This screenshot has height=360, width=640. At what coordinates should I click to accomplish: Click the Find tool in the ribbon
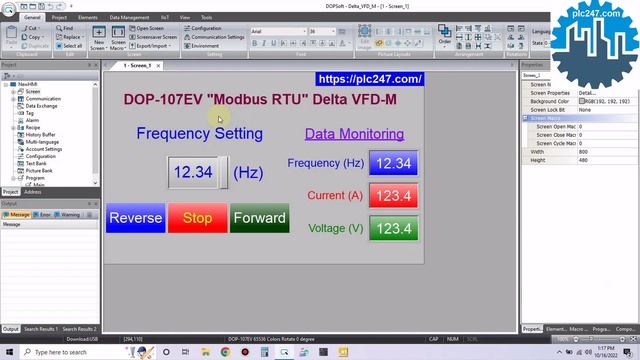64,28
